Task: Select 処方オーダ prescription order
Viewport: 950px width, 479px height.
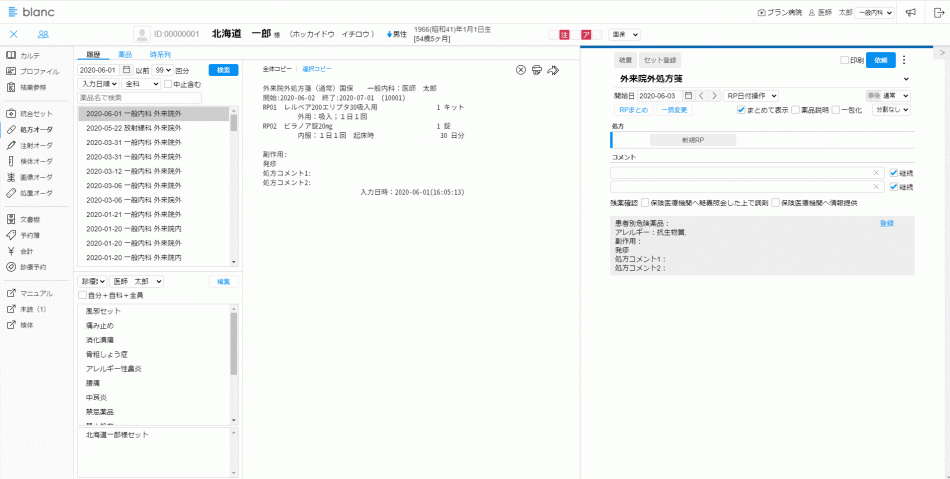Action: click(x=30, y=130)
